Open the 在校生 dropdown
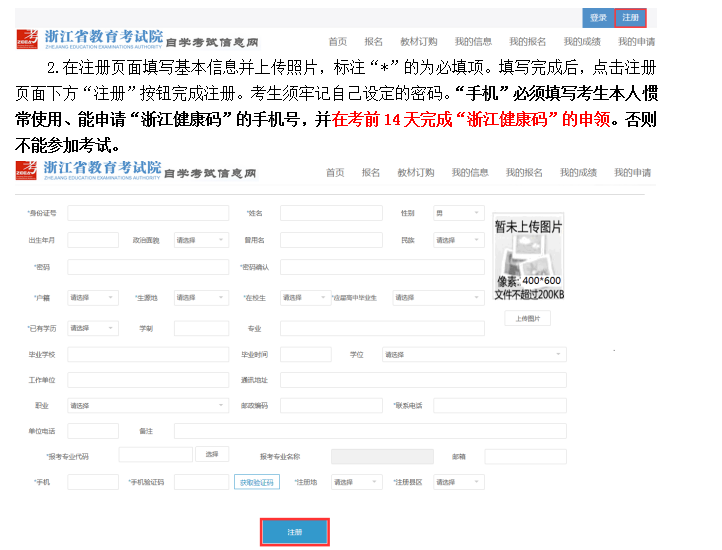The height and width of the screenshot is (550, 722). (305, 298)
